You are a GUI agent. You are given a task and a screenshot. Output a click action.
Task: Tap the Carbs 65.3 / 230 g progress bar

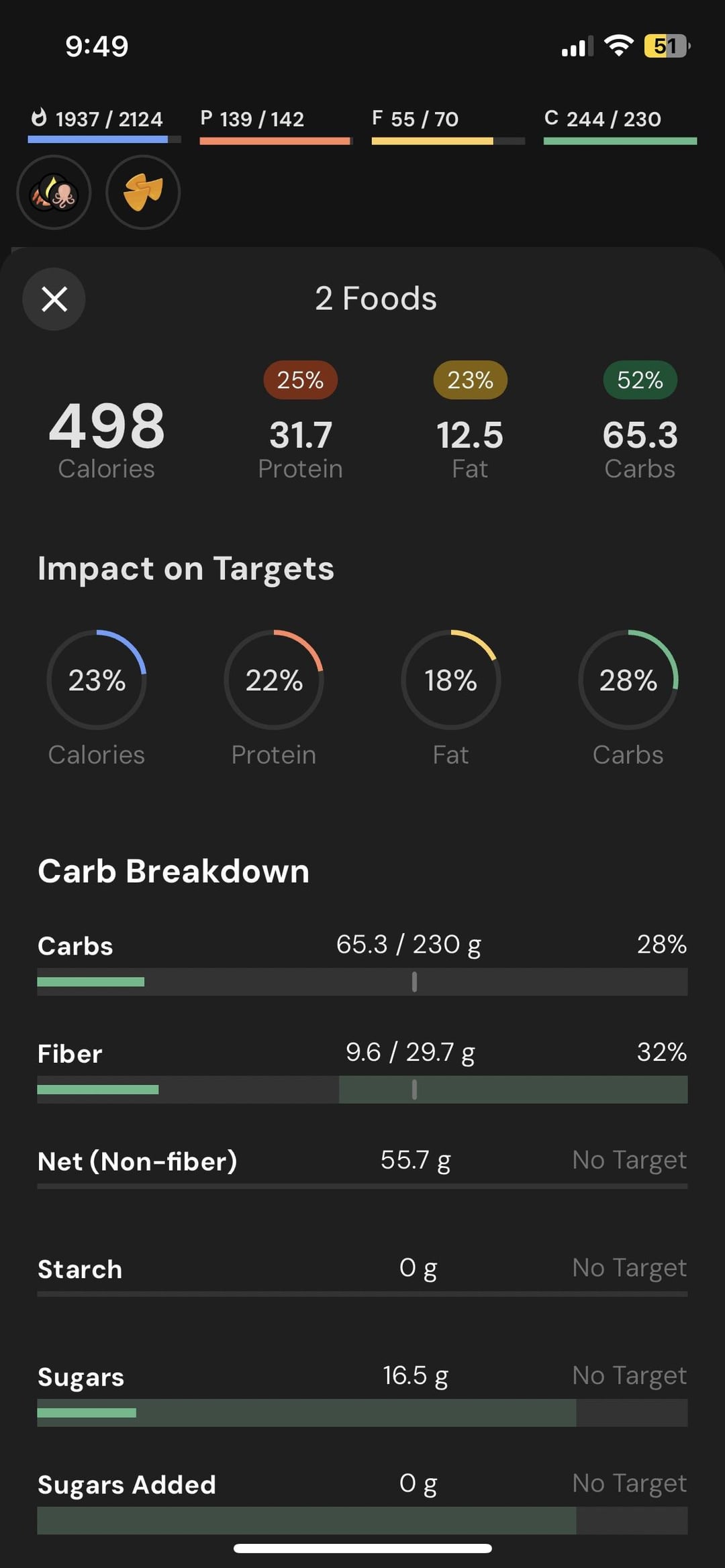pos(362,982)
